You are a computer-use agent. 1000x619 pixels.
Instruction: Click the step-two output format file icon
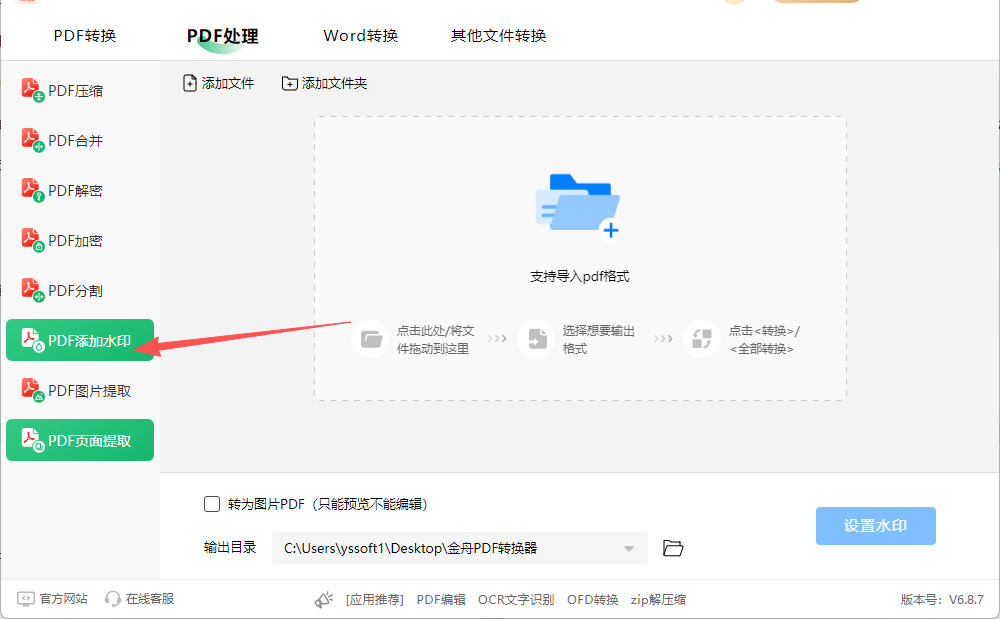click(x=537, y=339)
